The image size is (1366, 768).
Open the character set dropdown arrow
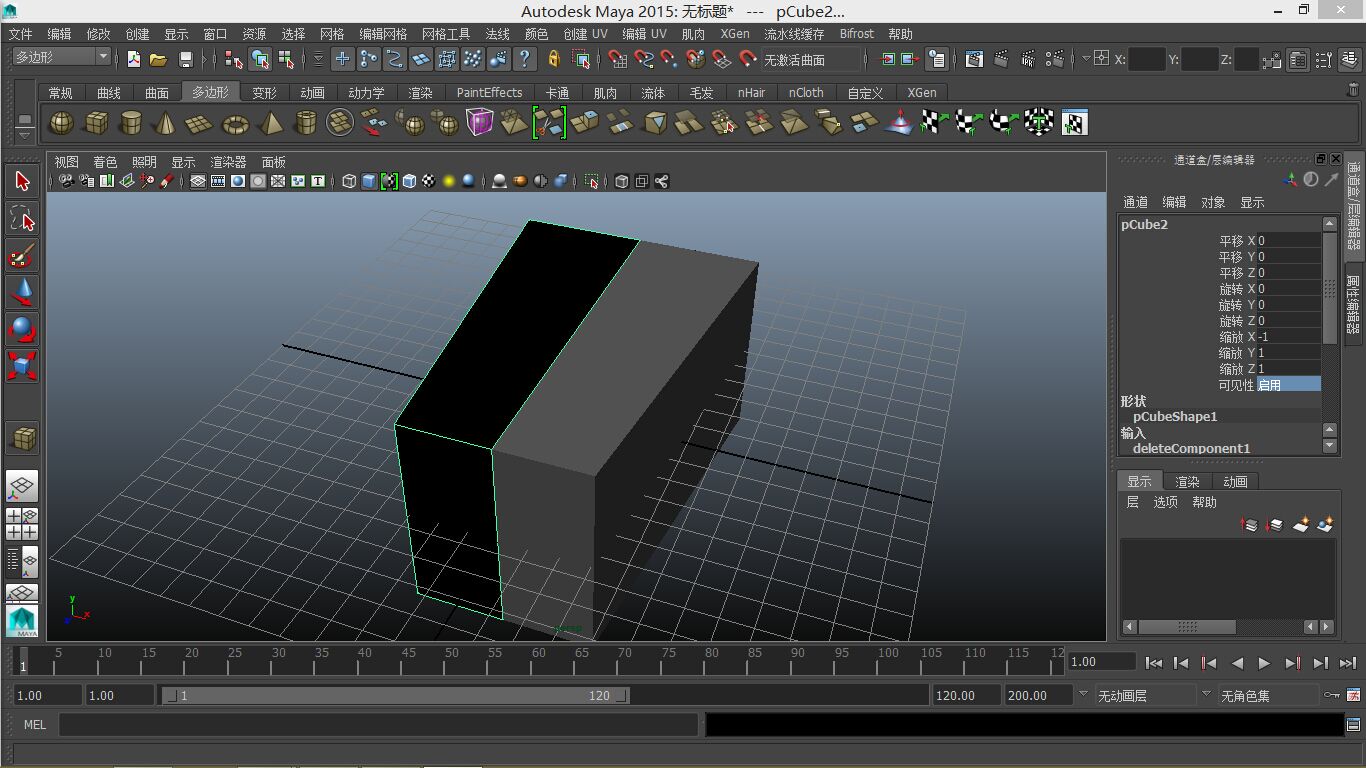1206,694
